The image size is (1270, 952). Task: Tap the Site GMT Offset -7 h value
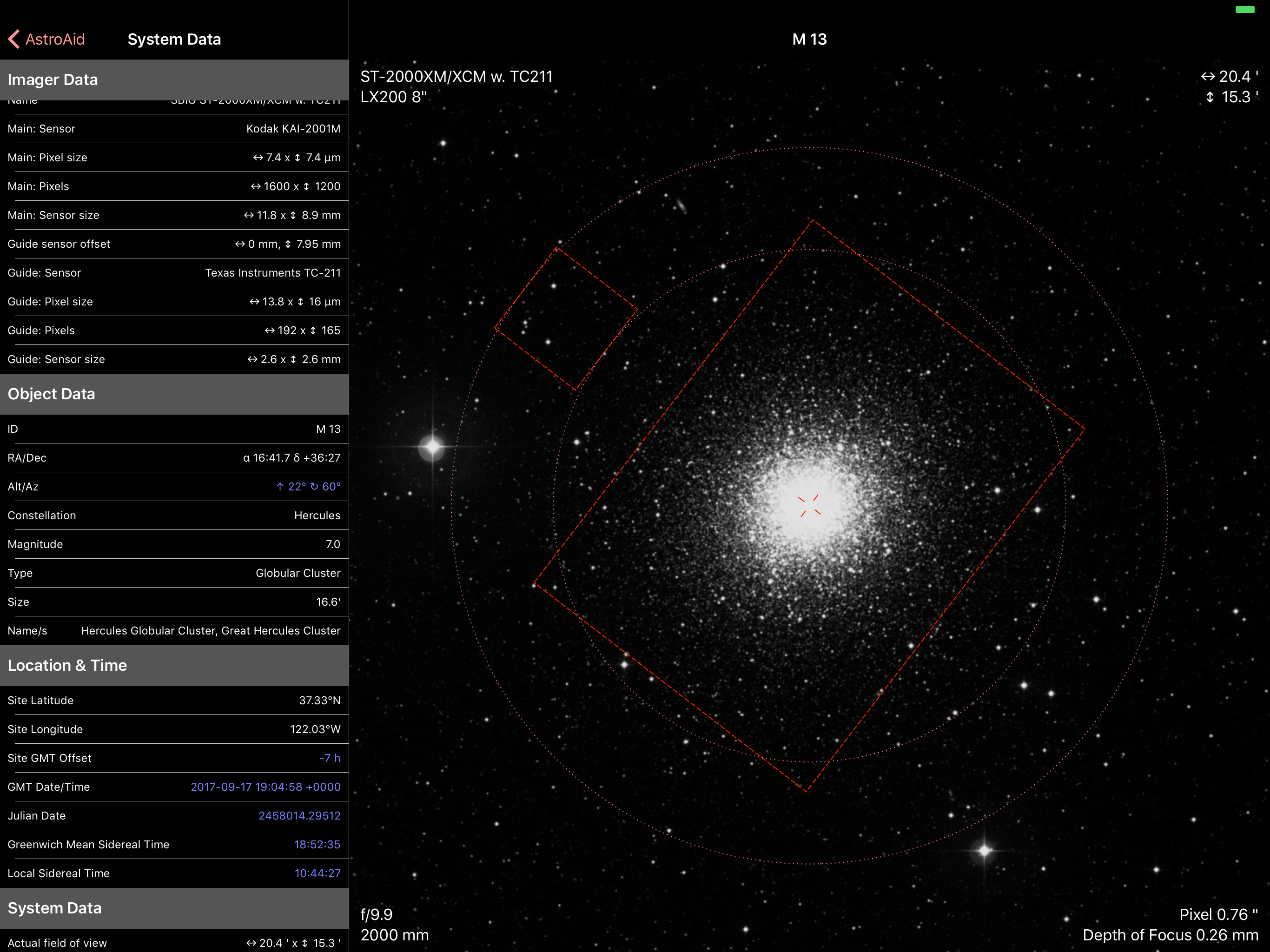(x=330, y=758)
